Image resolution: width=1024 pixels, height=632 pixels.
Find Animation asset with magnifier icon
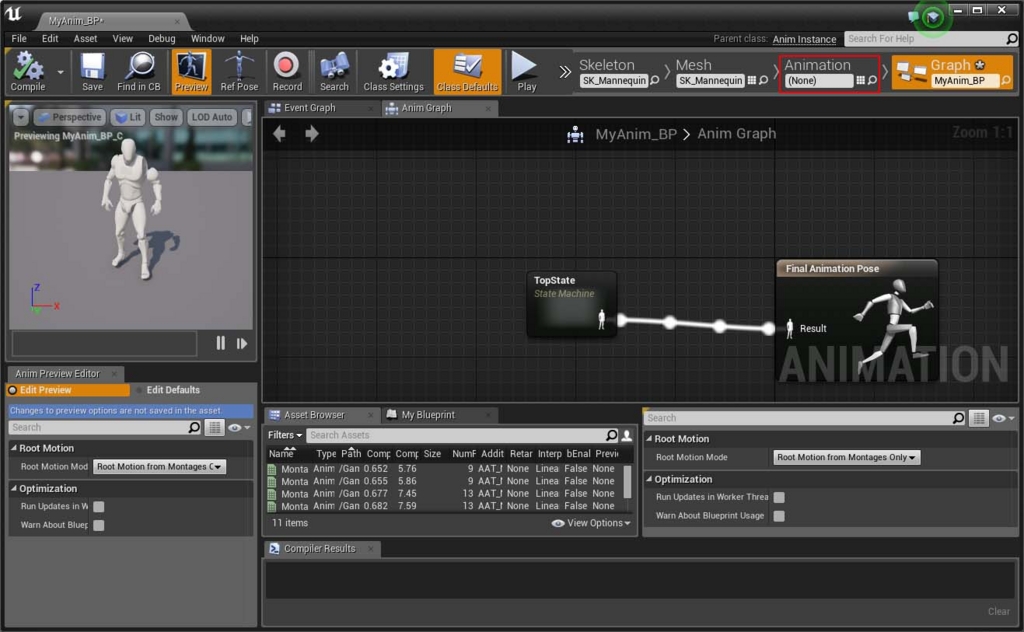tap(872, 80)
